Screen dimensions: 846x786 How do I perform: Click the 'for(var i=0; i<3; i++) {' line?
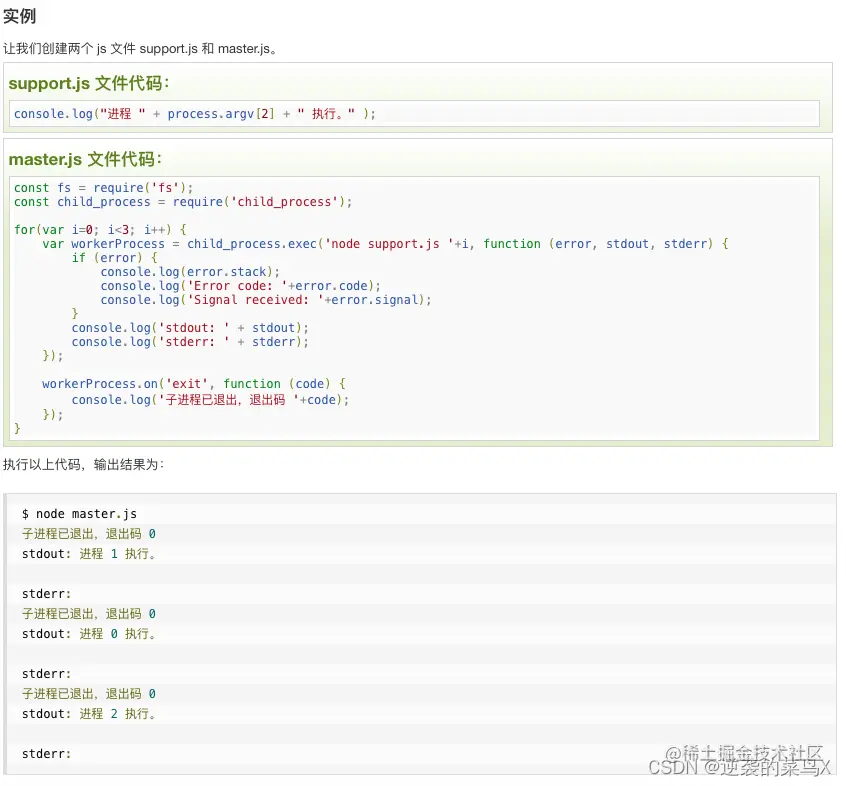pos(100,230)
